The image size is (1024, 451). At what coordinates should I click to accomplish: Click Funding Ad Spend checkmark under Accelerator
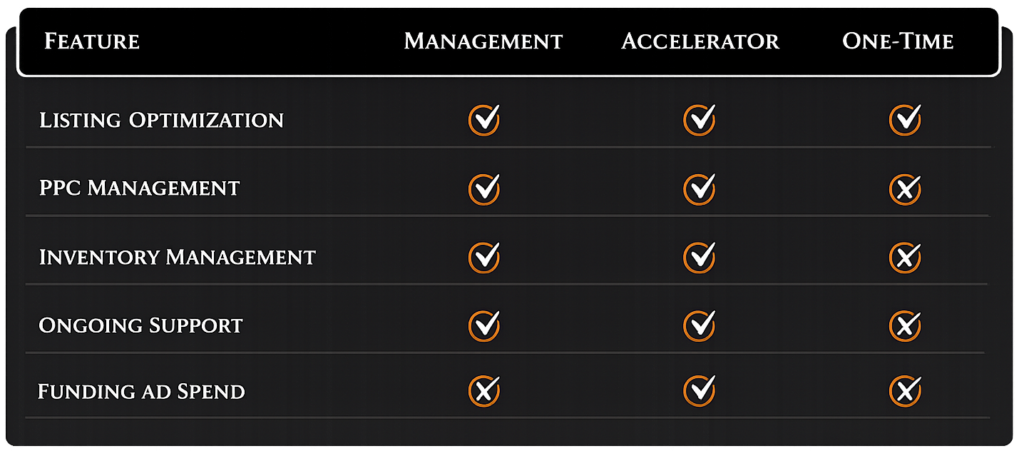point(699,391)
